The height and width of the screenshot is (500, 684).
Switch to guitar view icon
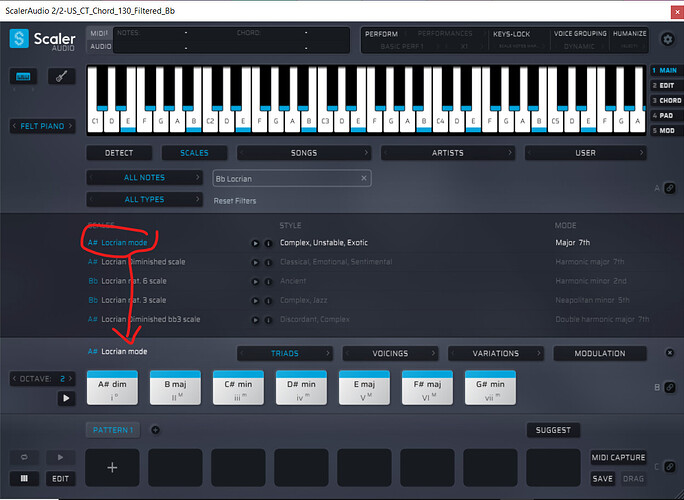(62, 77)
